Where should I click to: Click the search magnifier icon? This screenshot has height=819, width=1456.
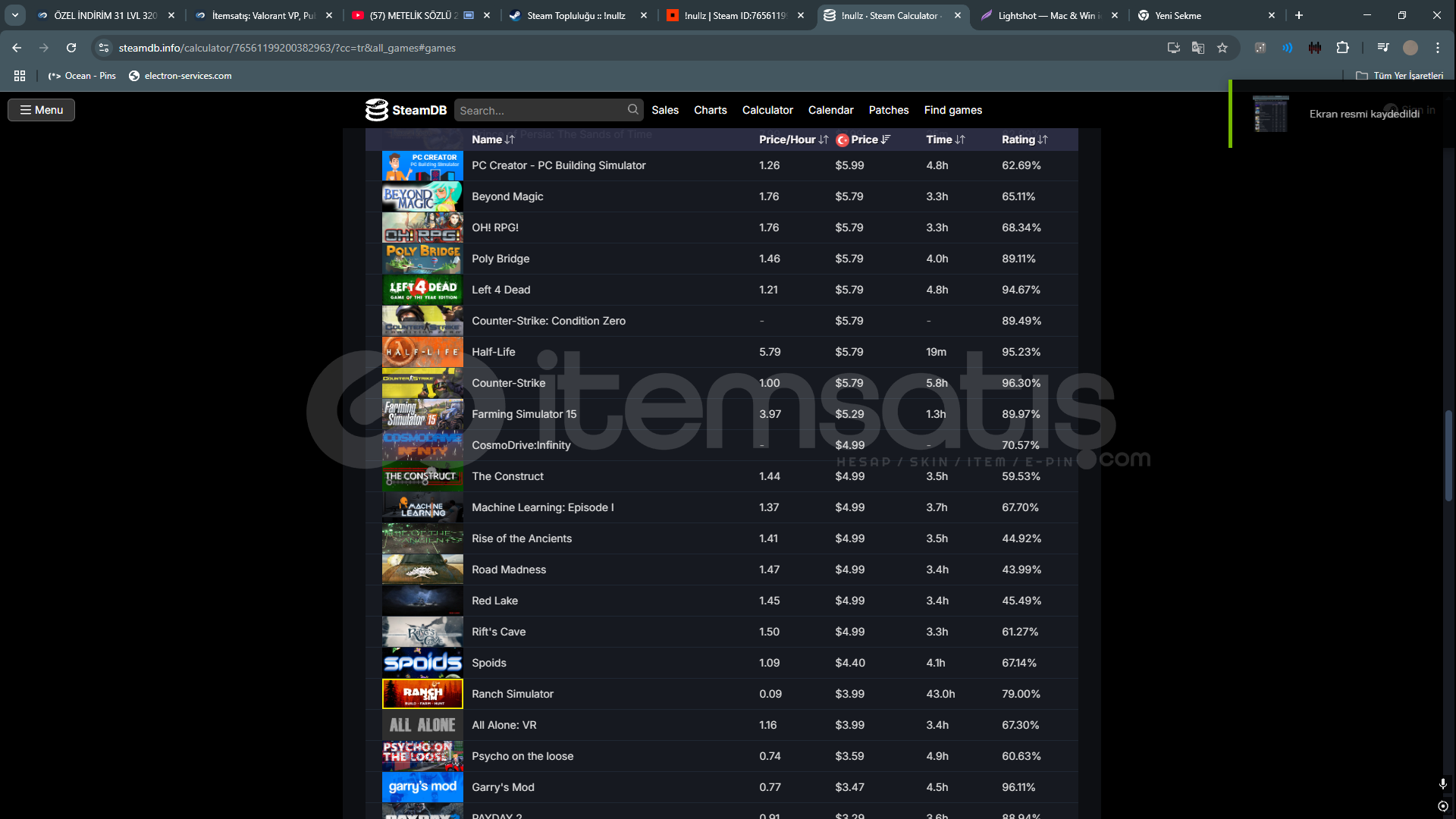pos(632,110)
